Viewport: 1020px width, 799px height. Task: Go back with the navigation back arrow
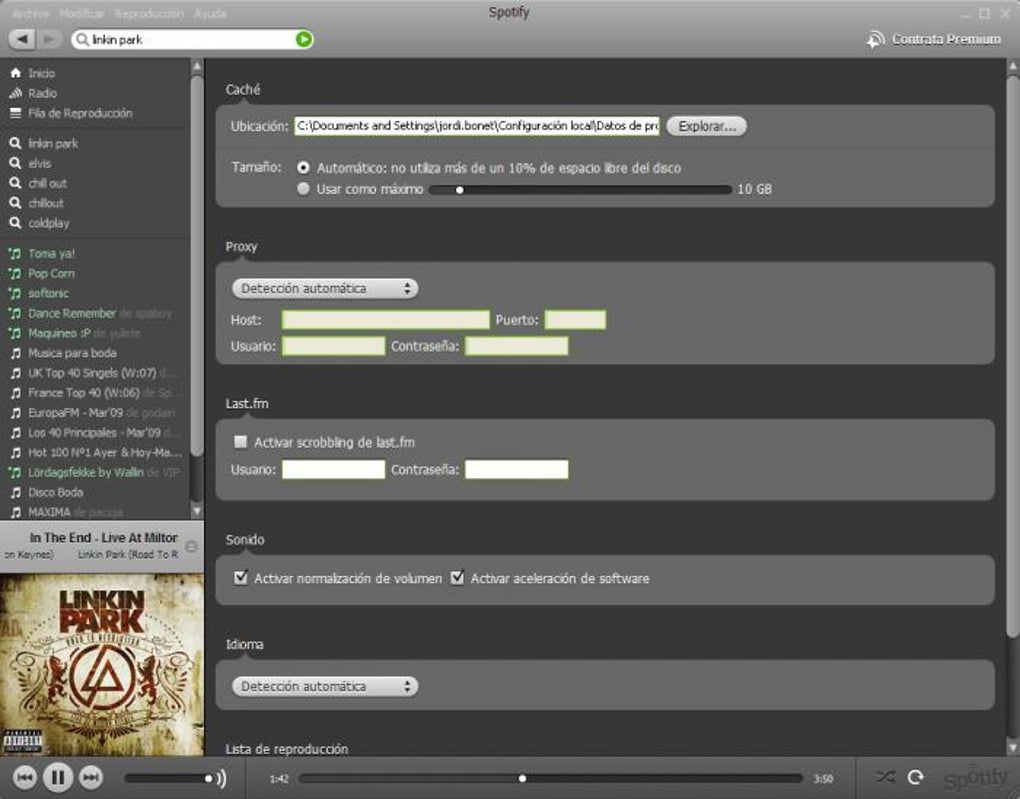[x=21, y=40]
